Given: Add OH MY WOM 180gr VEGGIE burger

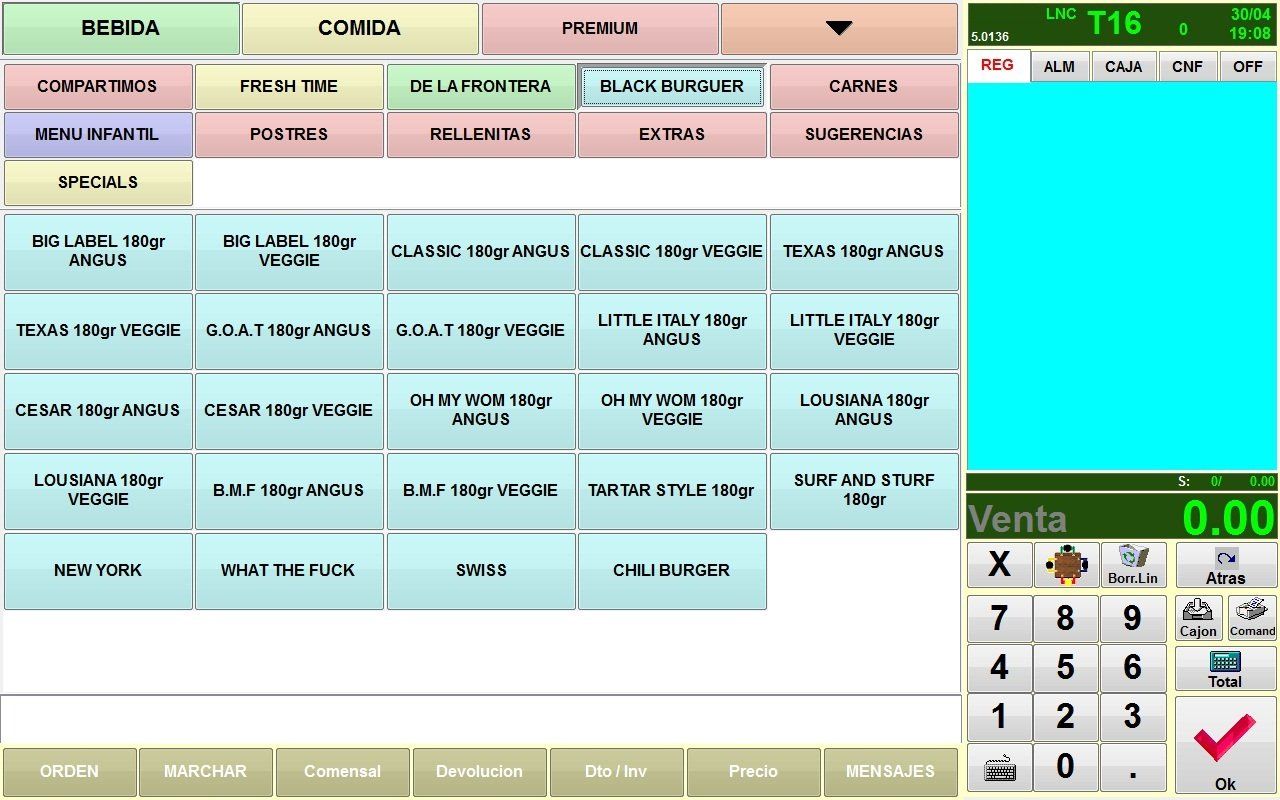Looking at the screenshot, I should click(672, 411).
